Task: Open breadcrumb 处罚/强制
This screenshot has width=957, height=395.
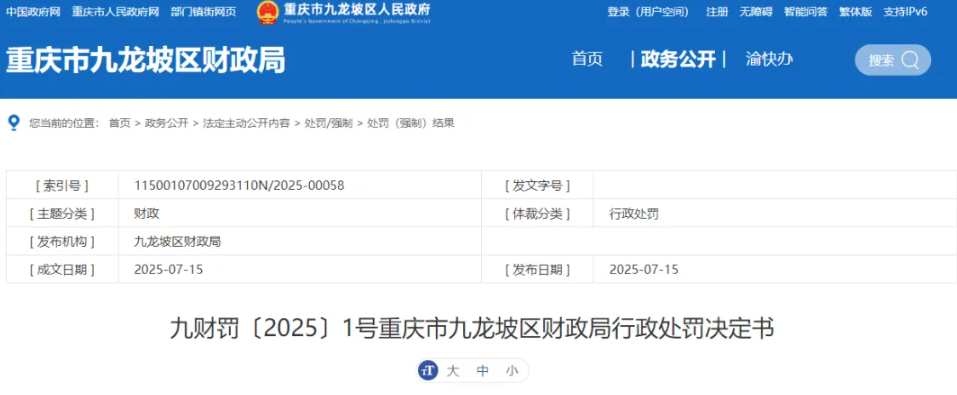Action: pyautogui.click(x=328, y=123)
